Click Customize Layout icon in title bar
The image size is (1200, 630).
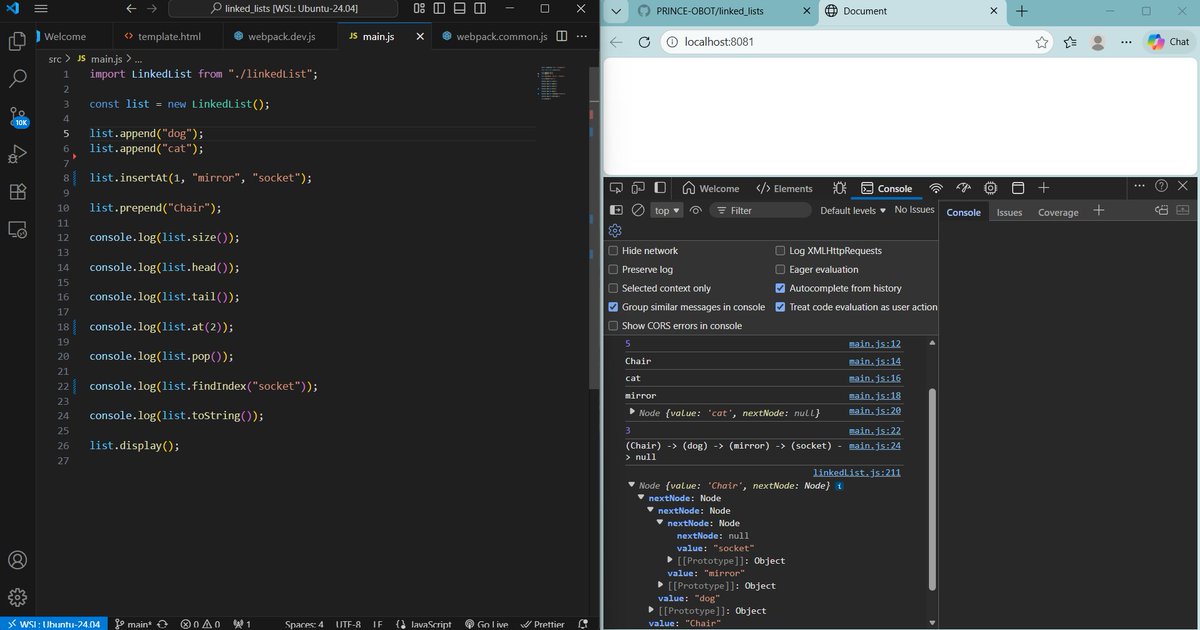pos(419,8)
